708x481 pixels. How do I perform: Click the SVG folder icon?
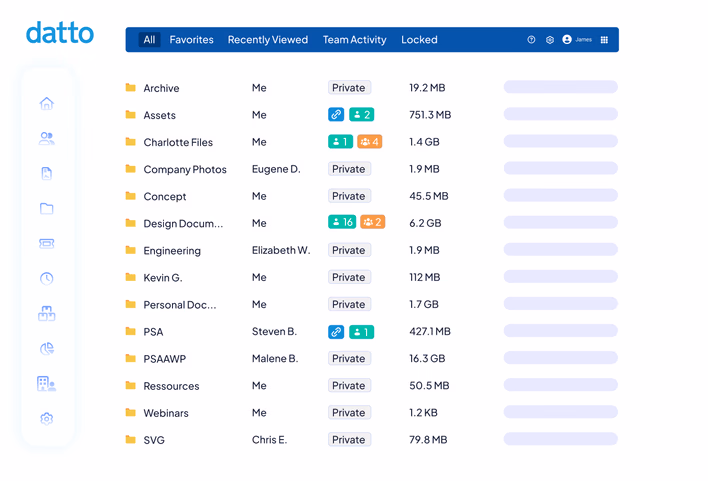(x=130, y=439)
